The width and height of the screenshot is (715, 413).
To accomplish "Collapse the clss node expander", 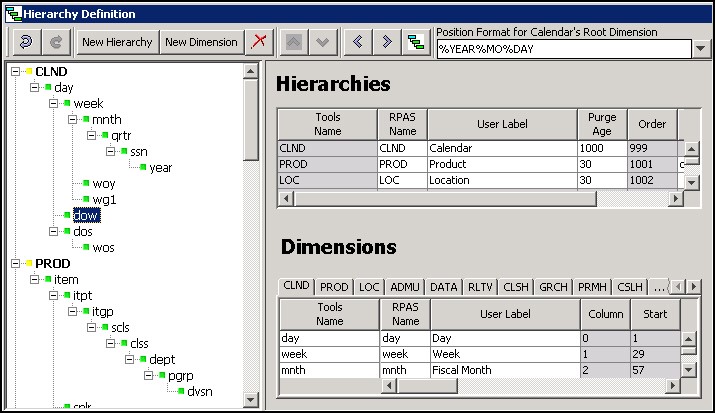I will [x=111, y=343].
